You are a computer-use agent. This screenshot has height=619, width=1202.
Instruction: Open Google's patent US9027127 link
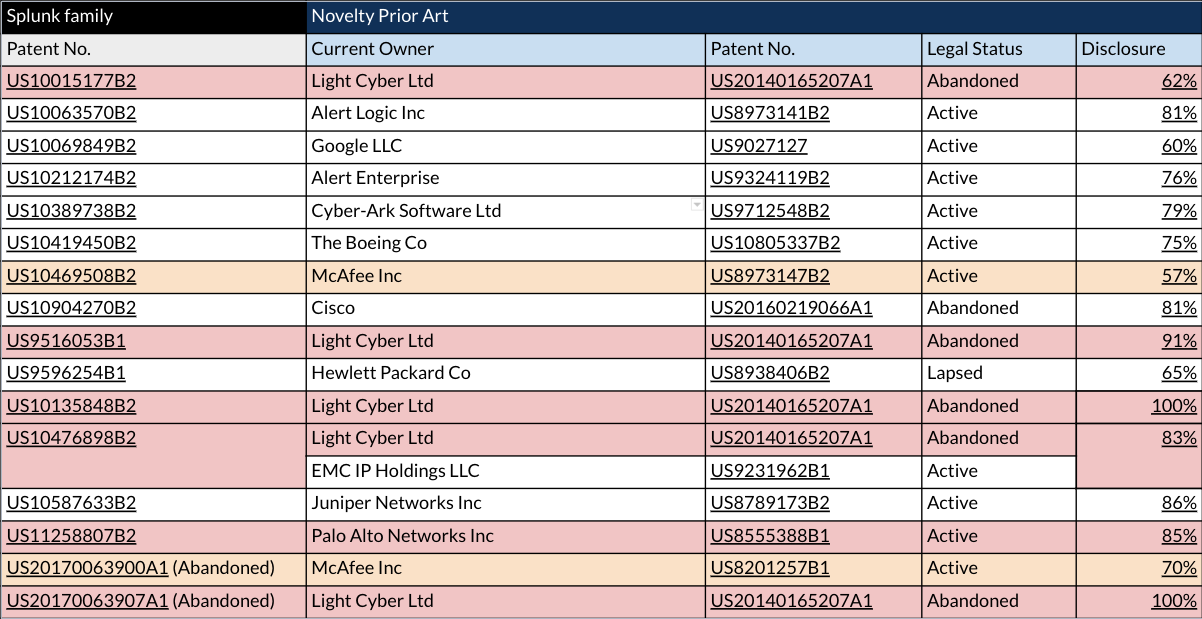(759, 146)
